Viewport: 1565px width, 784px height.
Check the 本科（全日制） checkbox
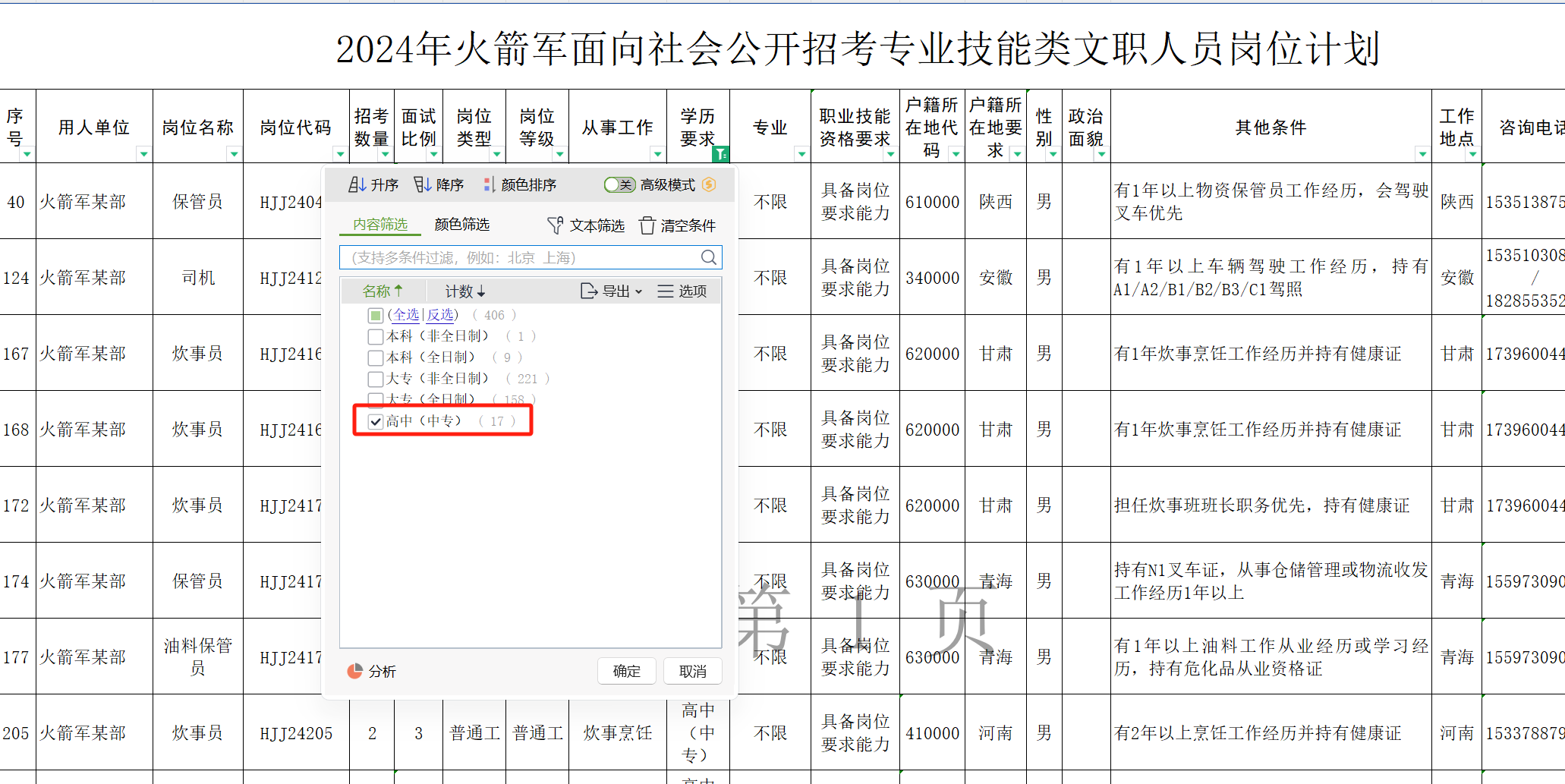pyautogui.click(x=376, y=357)
